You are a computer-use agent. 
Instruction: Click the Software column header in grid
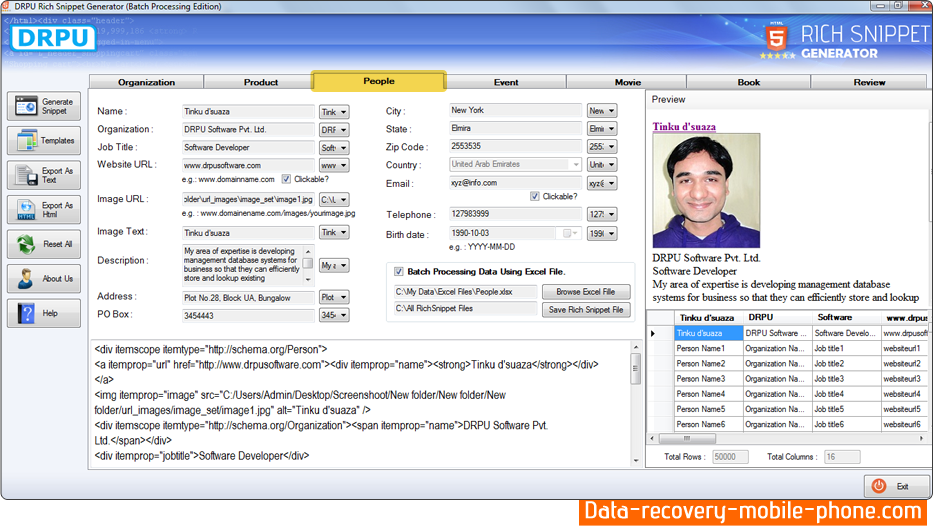847,318
